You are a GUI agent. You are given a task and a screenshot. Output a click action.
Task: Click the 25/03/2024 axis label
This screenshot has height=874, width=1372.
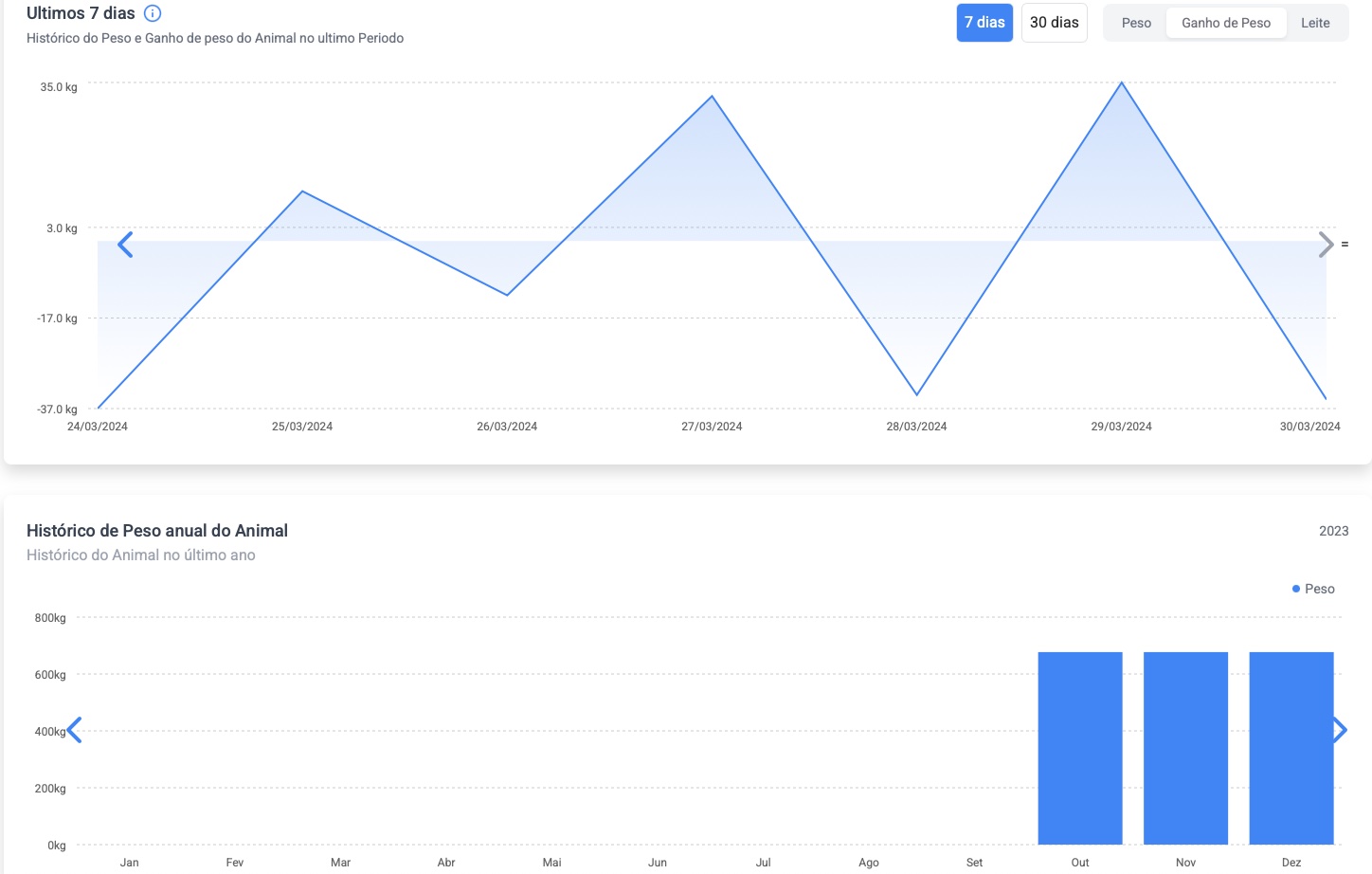pyautogui.click(x=302, y=427)
